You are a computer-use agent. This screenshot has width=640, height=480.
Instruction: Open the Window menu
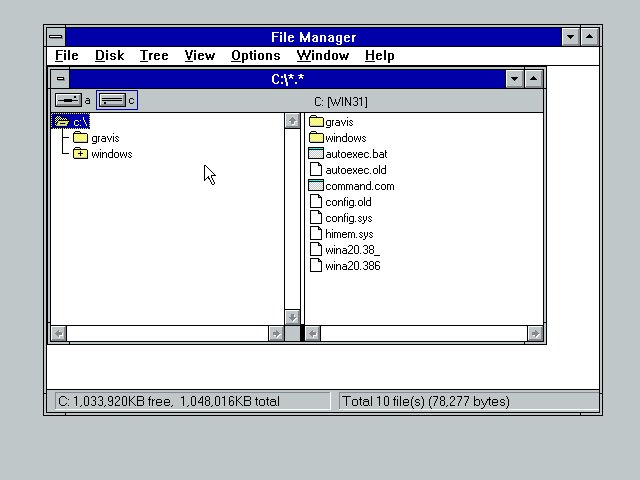[322, 56]
